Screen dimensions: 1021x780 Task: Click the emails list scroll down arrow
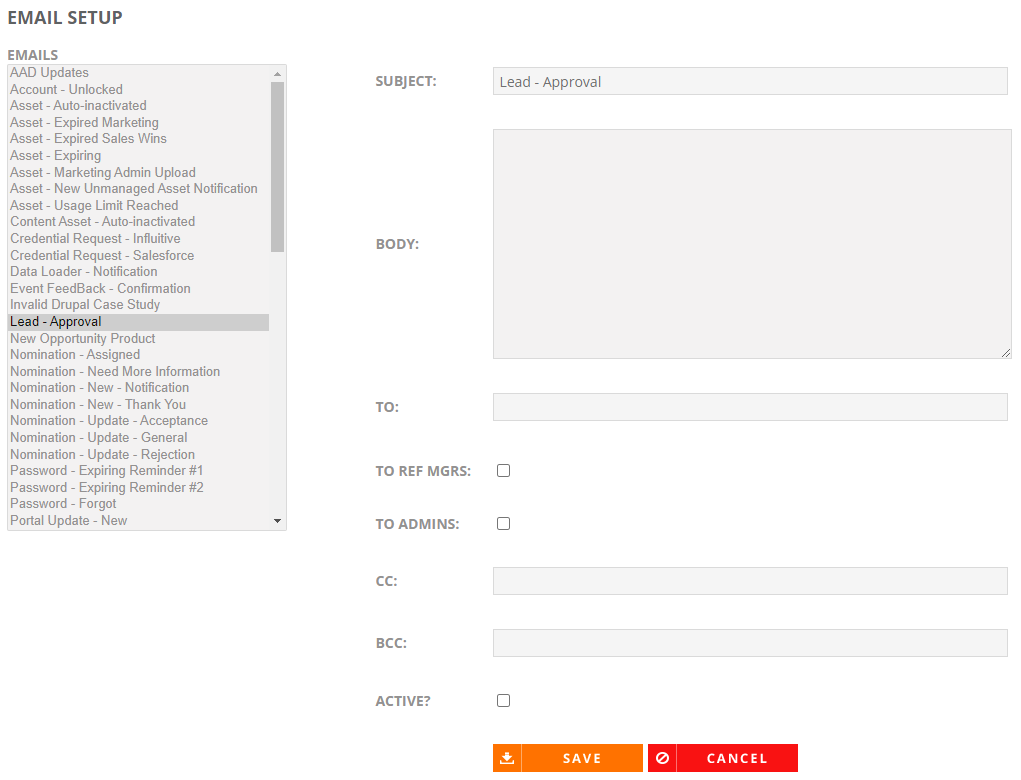click(x=277, y=521)
